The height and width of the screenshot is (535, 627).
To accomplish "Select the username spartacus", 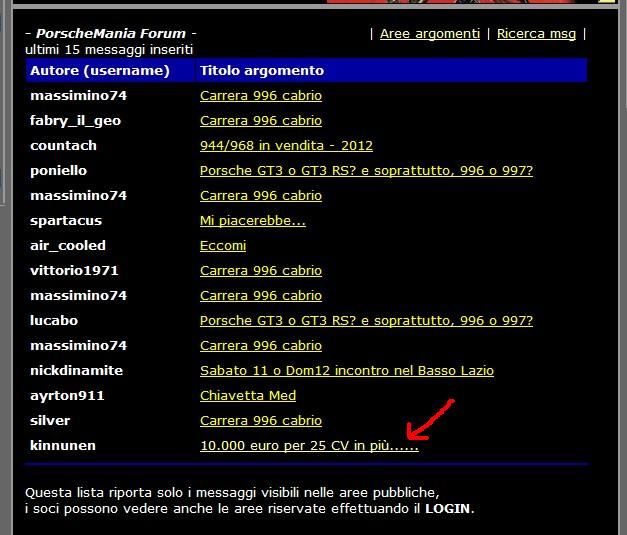I will coord(66,221).
